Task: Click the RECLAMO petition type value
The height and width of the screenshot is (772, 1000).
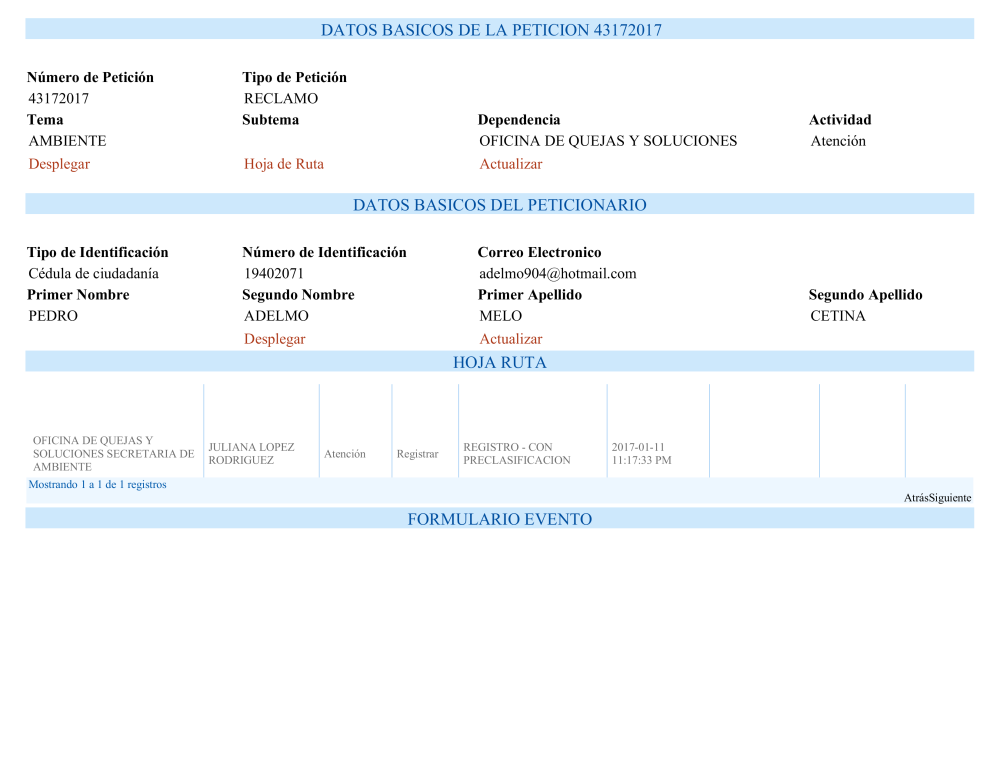Action: (281, 99)
